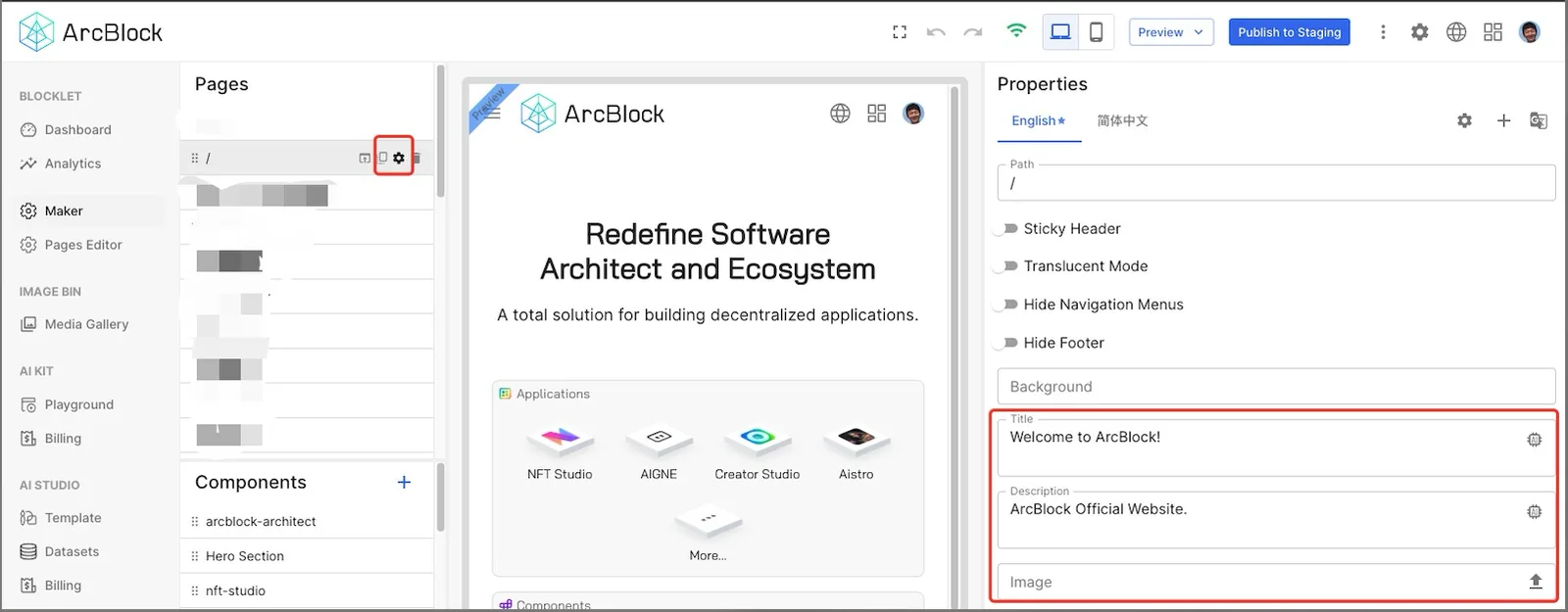Redo the last change

pyautogui.click(x=972, y=32)
